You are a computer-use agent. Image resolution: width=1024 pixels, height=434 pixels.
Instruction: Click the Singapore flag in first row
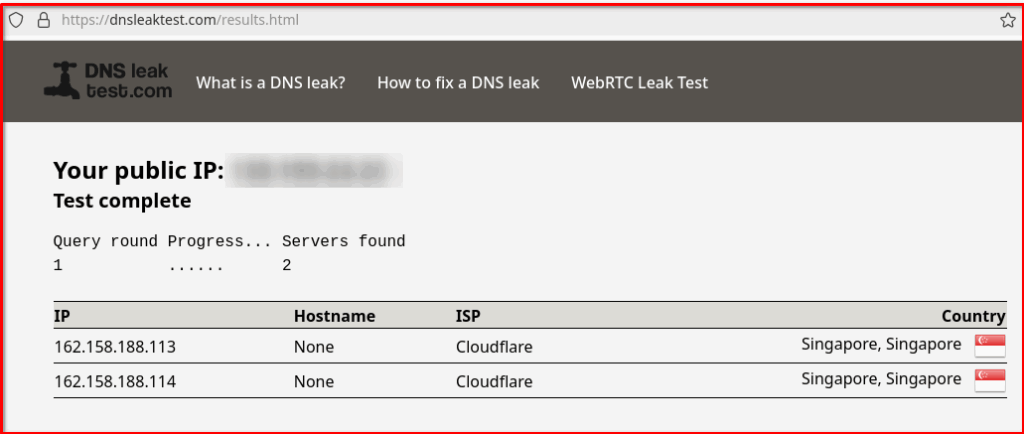pos(990,346)
